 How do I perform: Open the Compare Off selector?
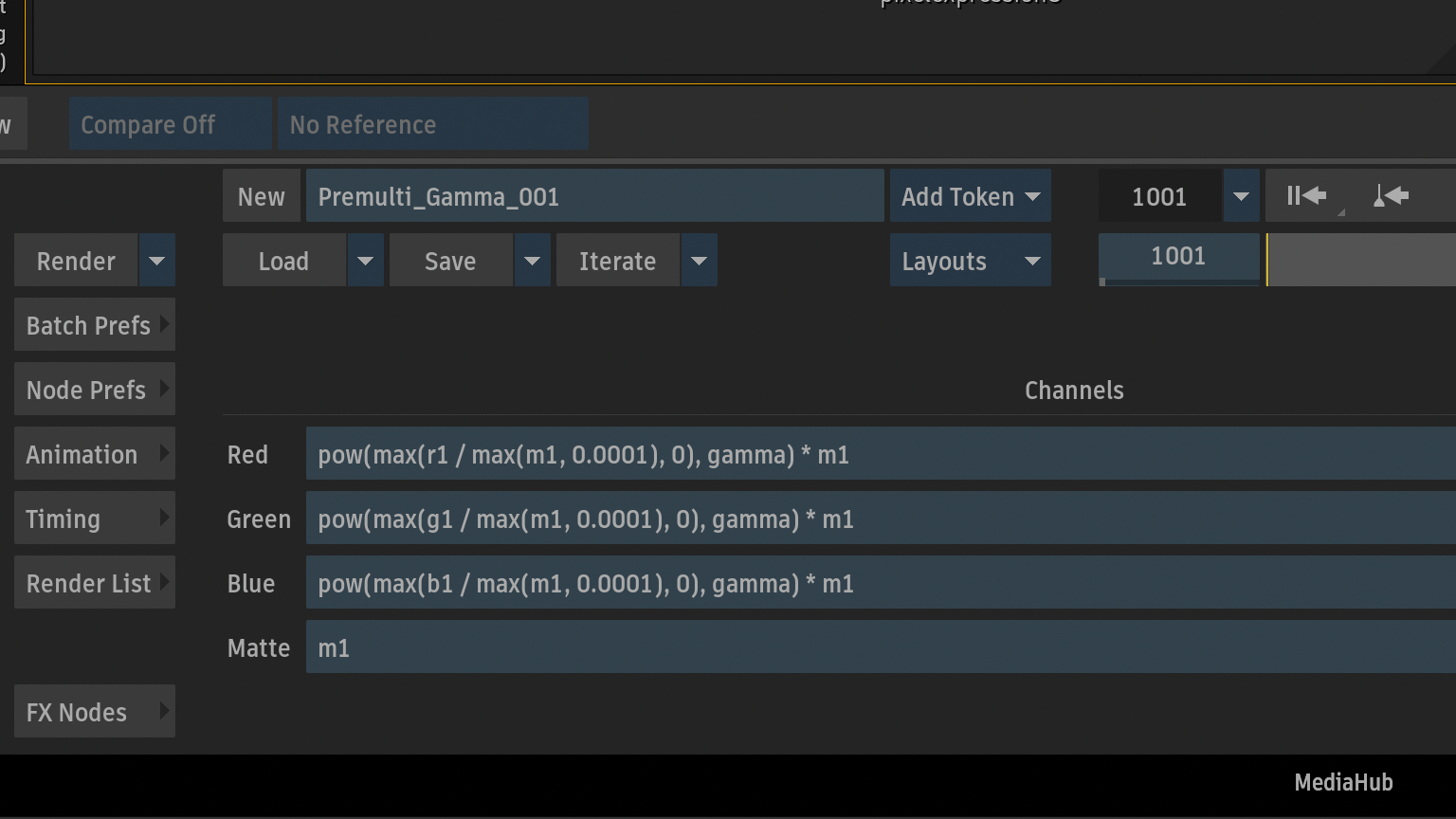point(171,124)
